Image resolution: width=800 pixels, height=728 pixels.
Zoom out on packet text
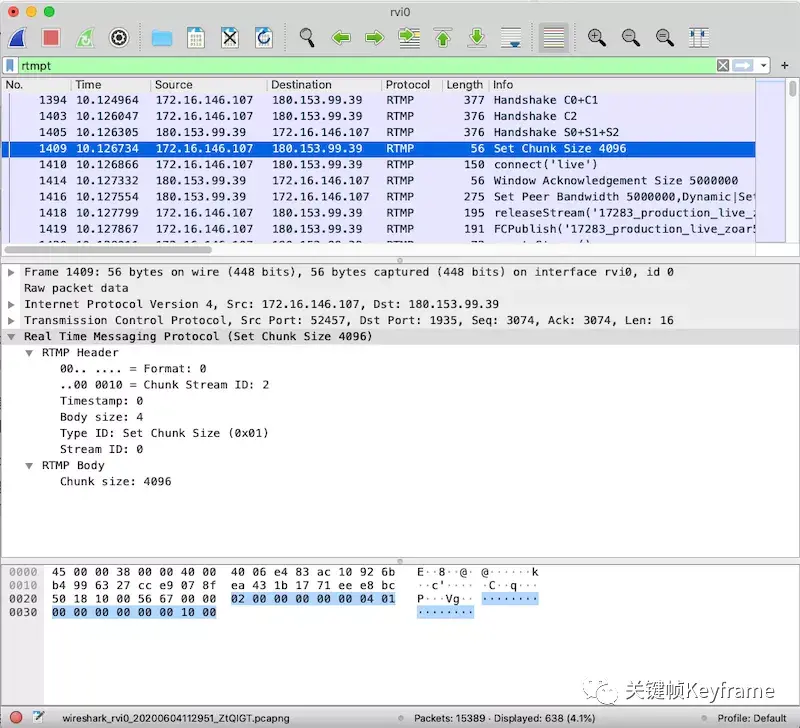pos(631,38)
